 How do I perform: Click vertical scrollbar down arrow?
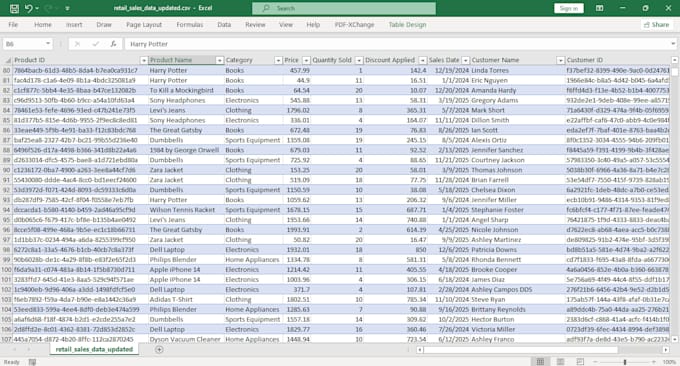675,339
